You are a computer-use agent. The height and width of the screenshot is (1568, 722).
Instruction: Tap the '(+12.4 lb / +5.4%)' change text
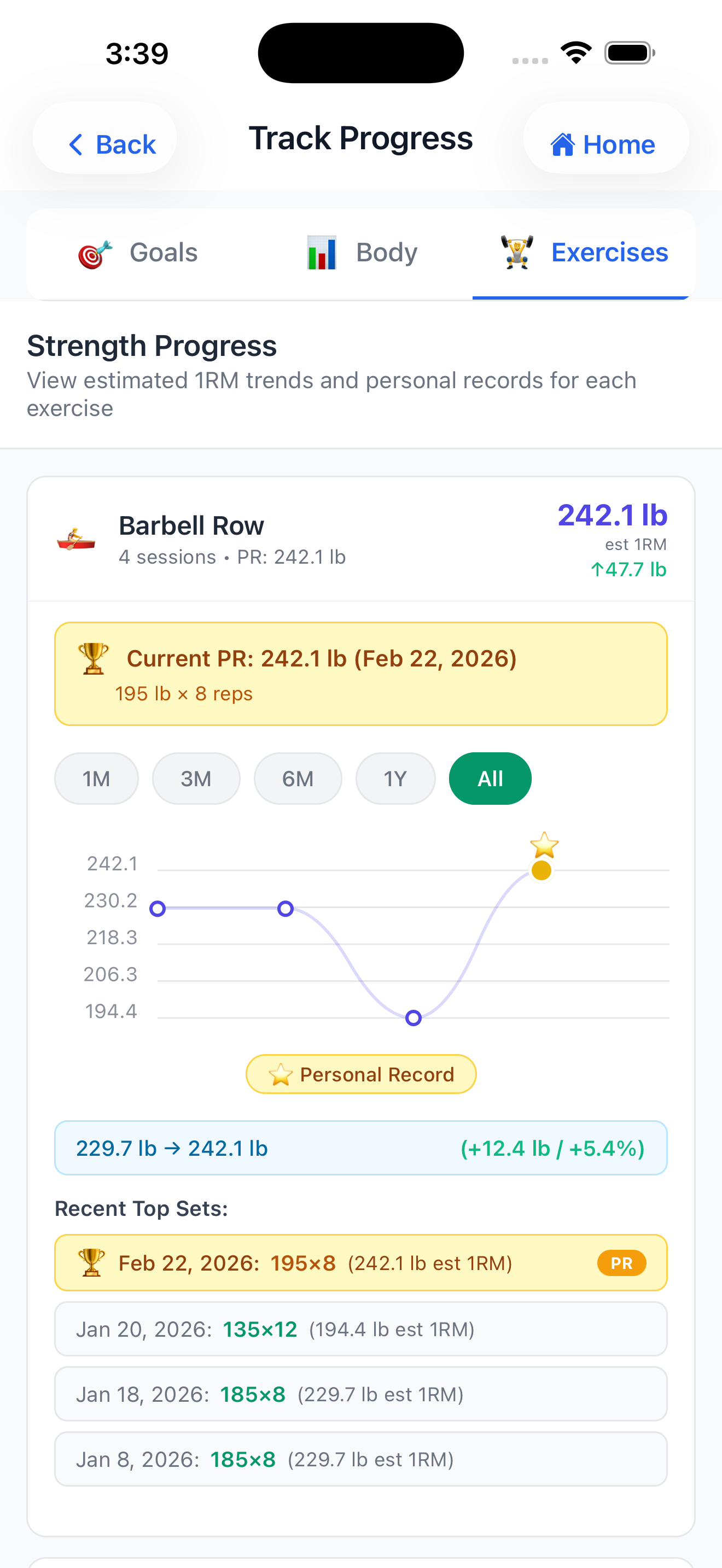pyautogui.click(x=553, y=1149)
